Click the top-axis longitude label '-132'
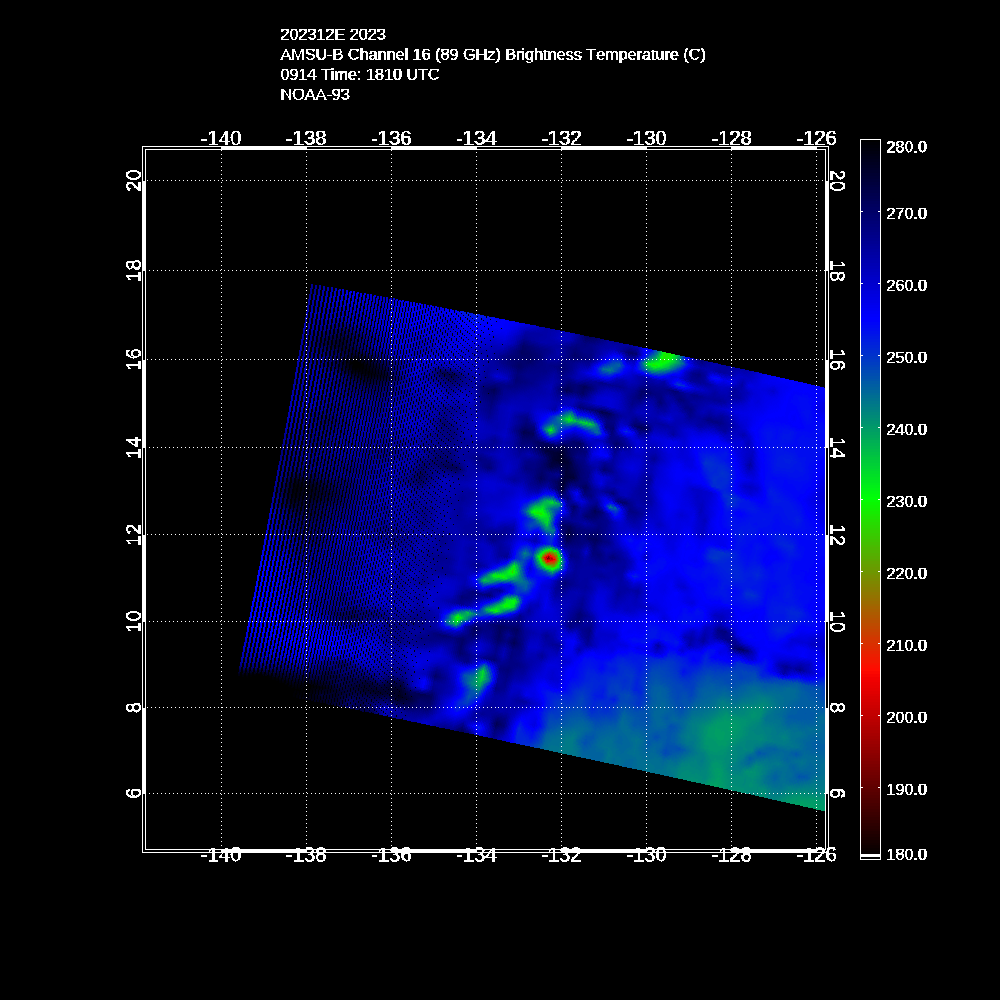This screenshot has width=1000, height=1000. 562,138
